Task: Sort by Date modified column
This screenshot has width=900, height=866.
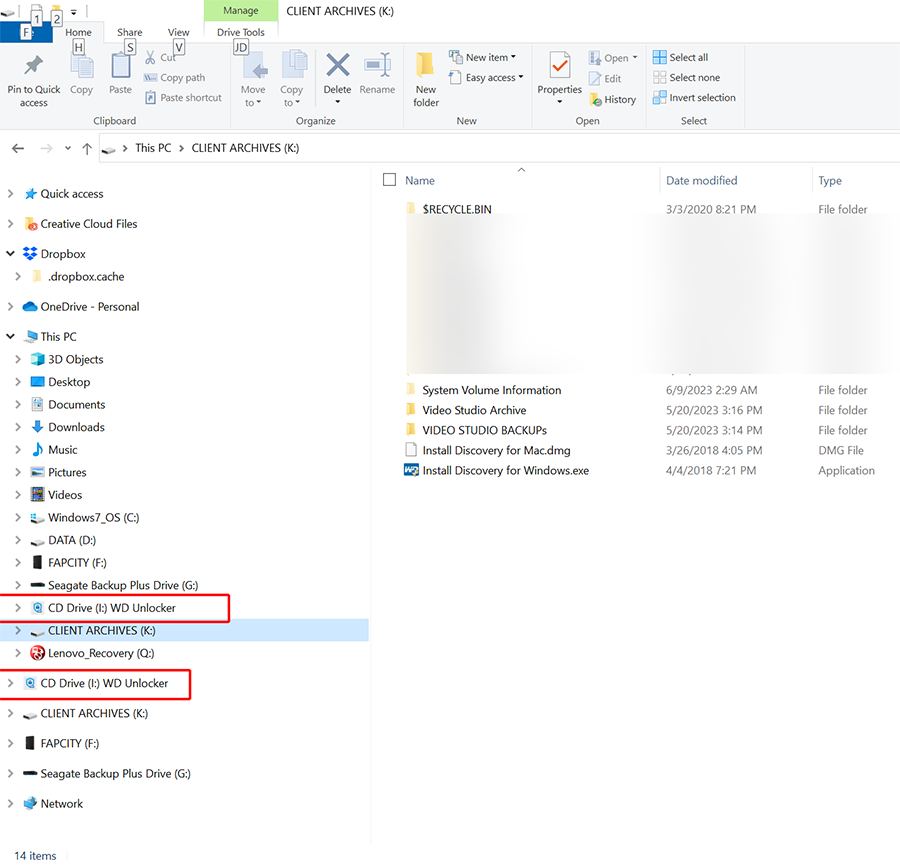Action: tap(701, 181)
